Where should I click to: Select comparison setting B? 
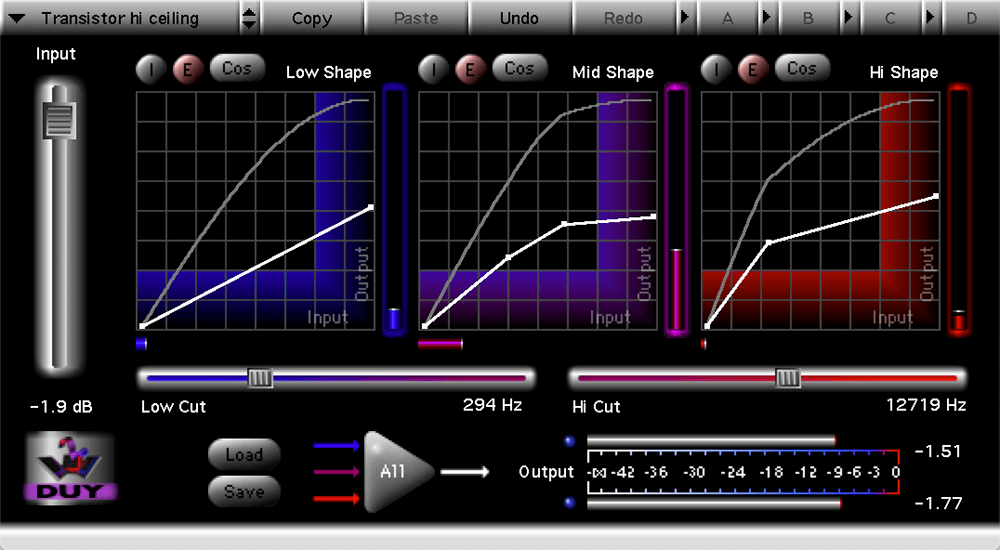coord(809,18)
